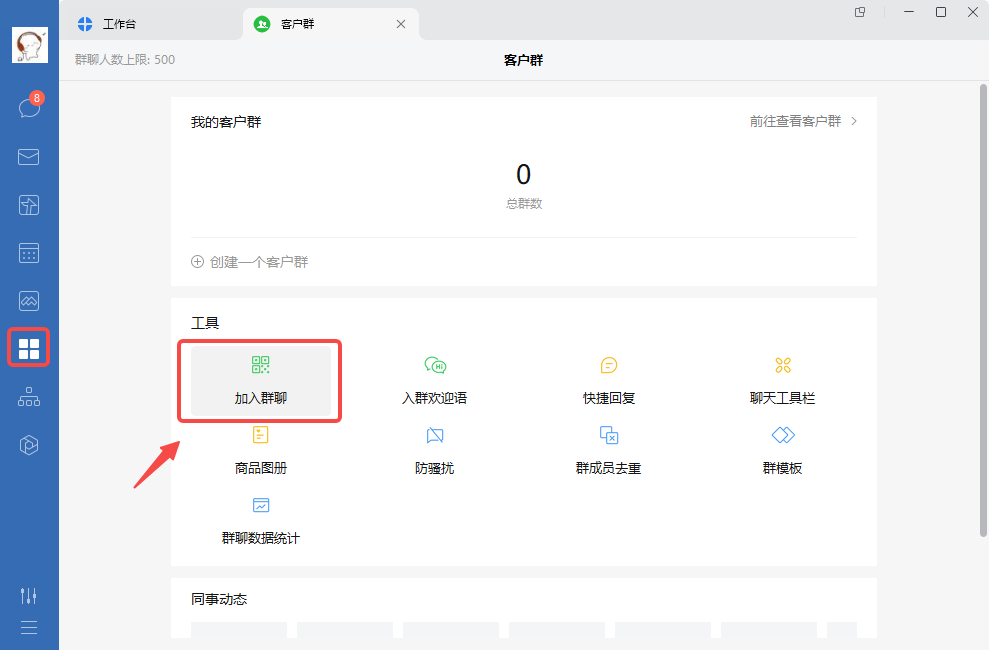Click the Workbench grid icon in sidebar

click(29, 348)
